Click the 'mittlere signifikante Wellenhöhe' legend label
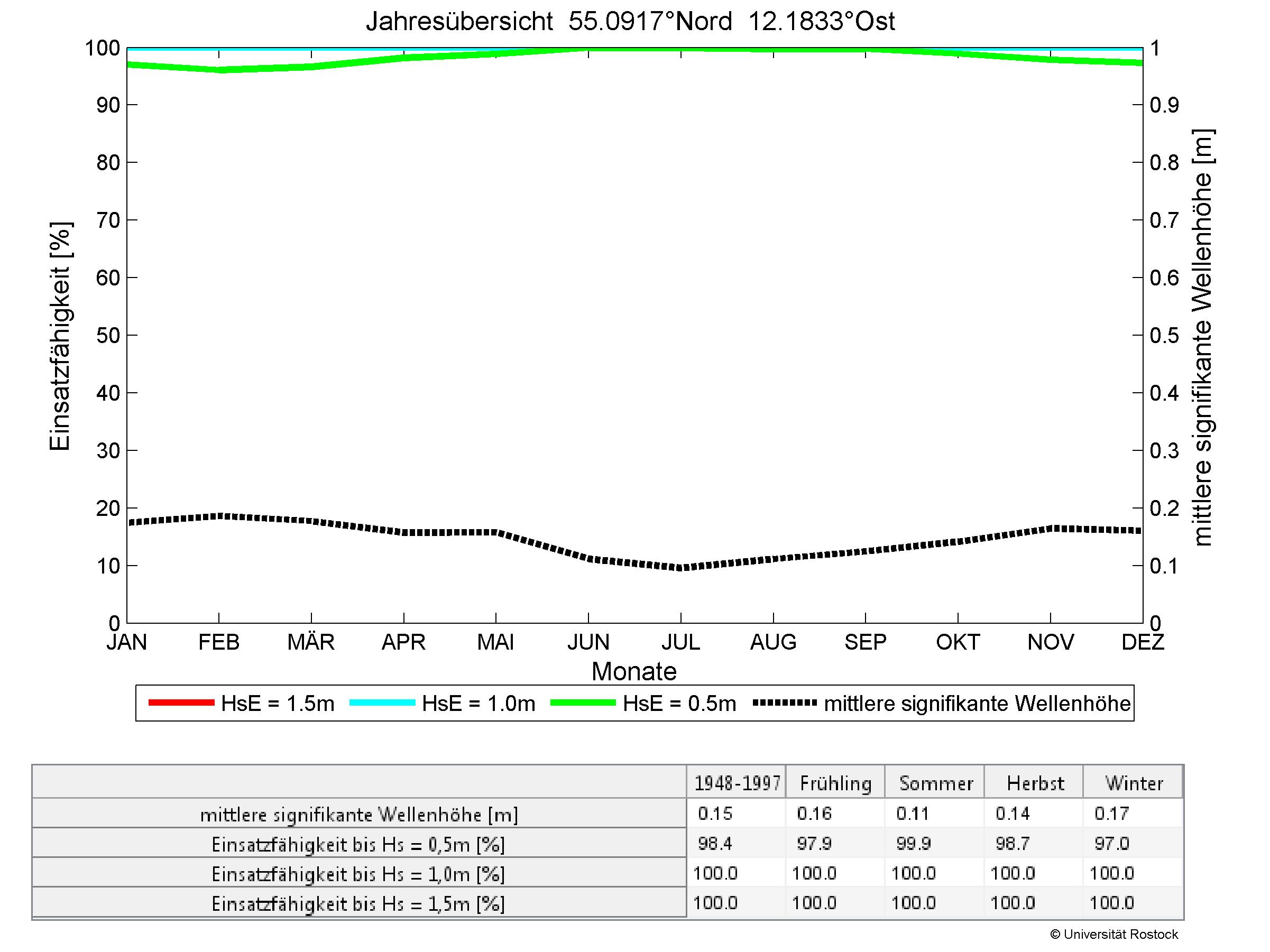 (x=977, y=704)
